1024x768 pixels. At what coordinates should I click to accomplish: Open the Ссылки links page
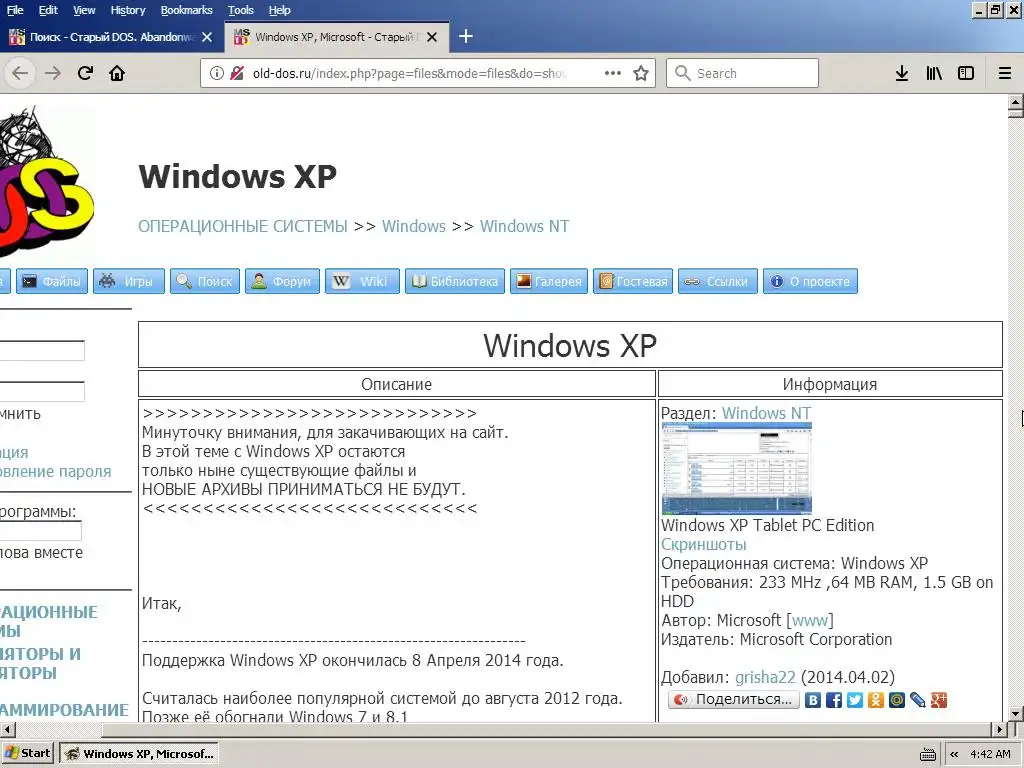click(x=718, y=281)
